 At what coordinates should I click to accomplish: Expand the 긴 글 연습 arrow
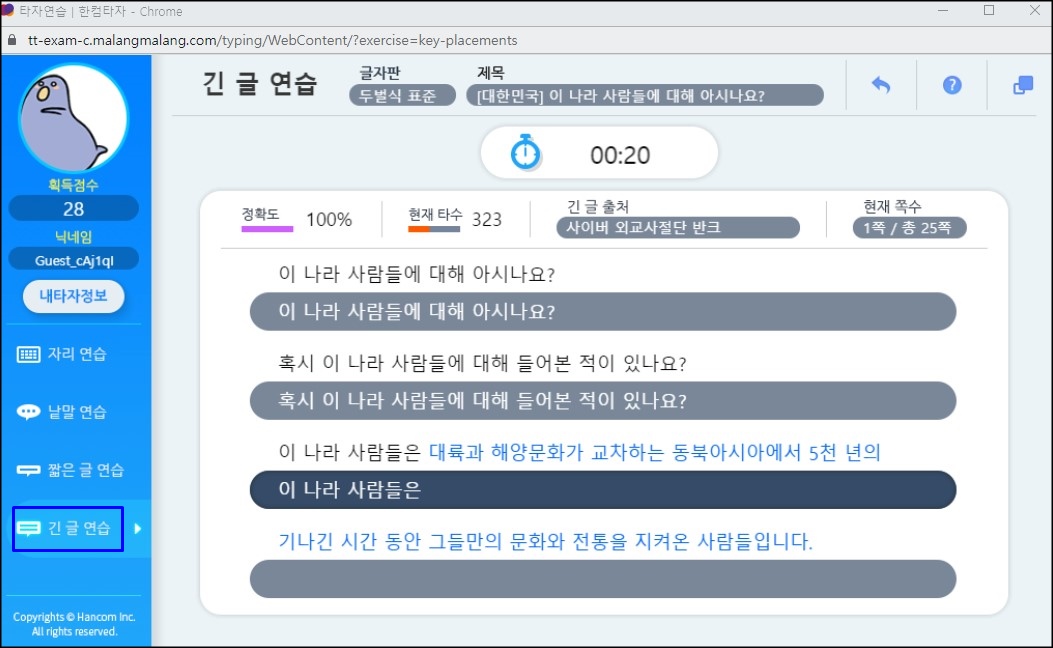[x=138, y=528]
